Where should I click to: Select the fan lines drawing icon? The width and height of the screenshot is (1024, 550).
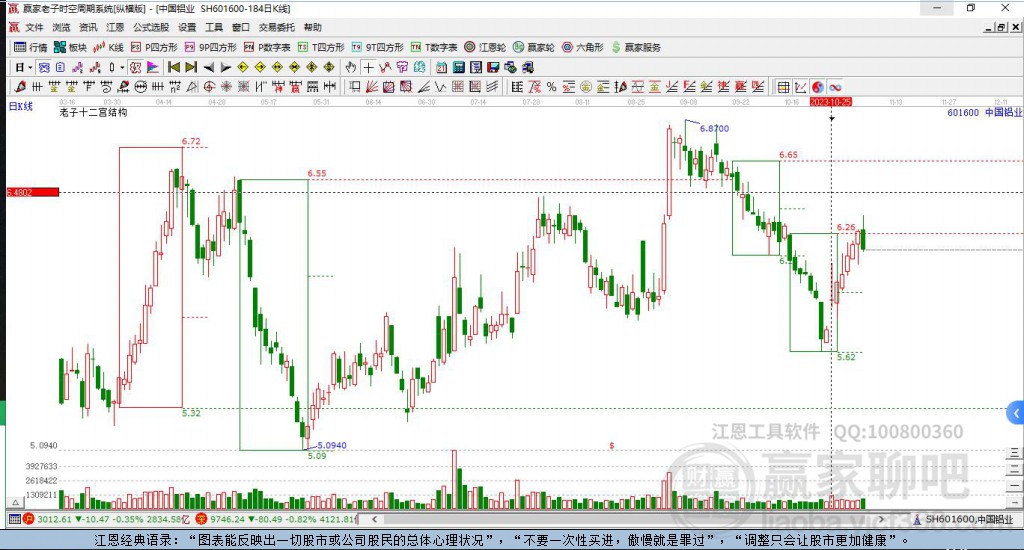[372, 86]
